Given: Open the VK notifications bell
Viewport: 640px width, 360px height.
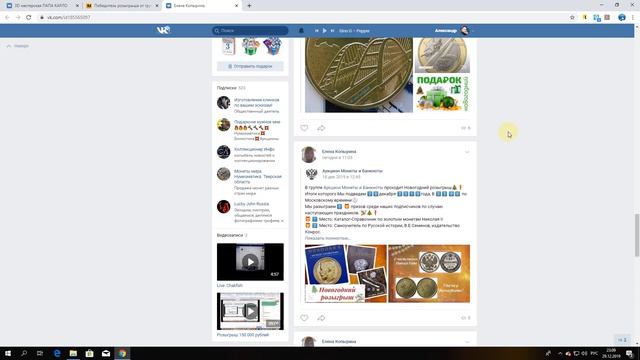Looking at the screenshot, I should click(301, 31).
